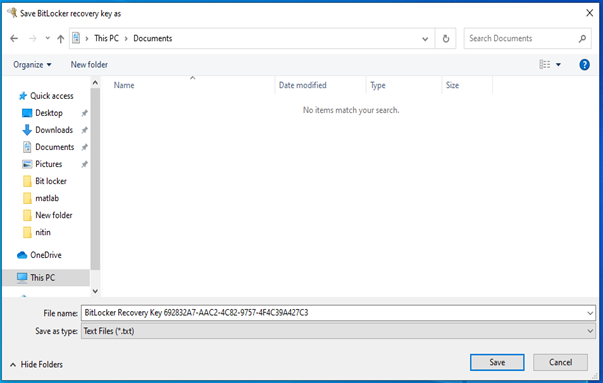Click the forward navigation arrow
The width and height of the screenshot is (603, 383).
point(33,38)
